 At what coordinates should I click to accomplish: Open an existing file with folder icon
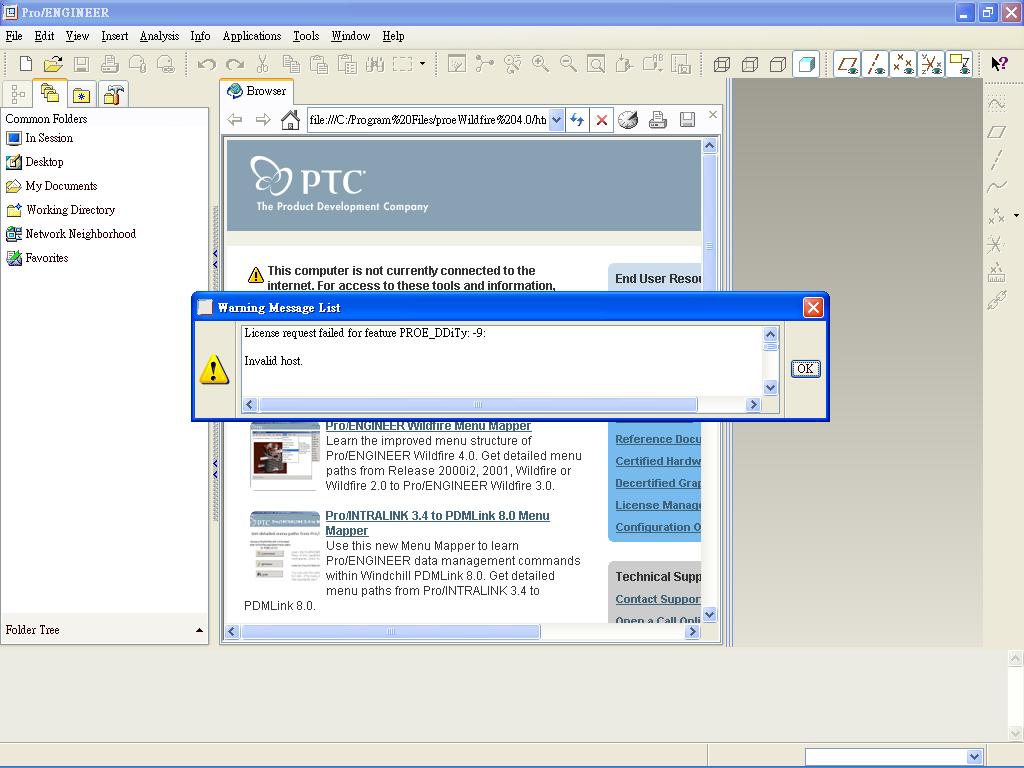53,63
